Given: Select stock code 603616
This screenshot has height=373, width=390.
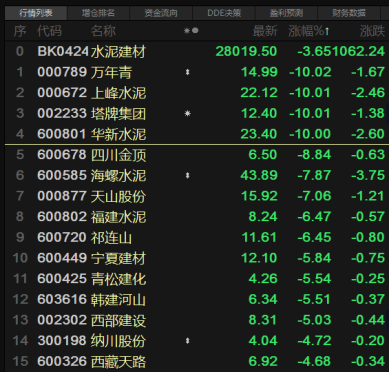Looking at the screenshot, I should click(x=62, y=300).
